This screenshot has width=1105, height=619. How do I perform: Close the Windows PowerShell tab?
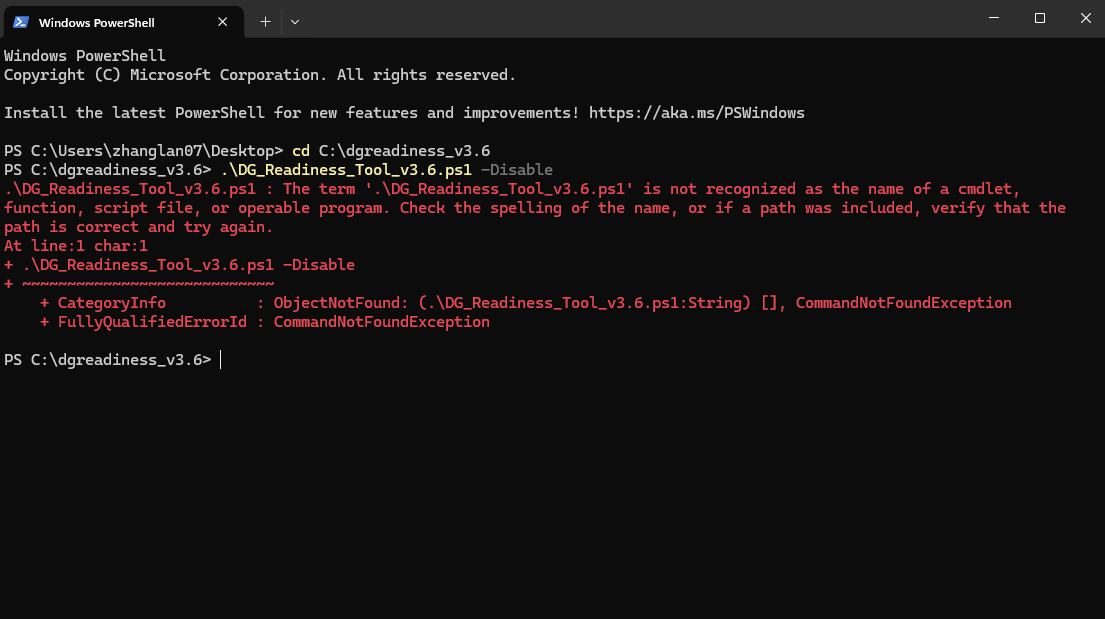click(x=223, y=22)
